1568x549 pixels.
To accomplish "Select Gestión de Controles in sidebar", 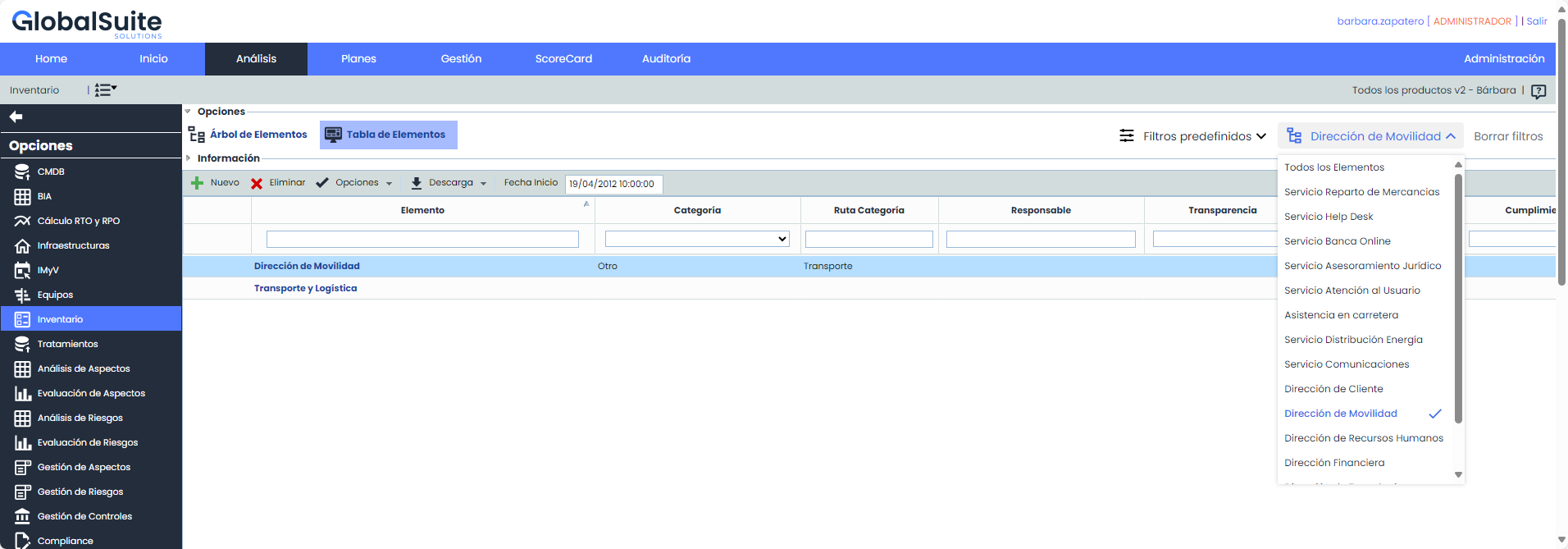I will coord(84,517).
